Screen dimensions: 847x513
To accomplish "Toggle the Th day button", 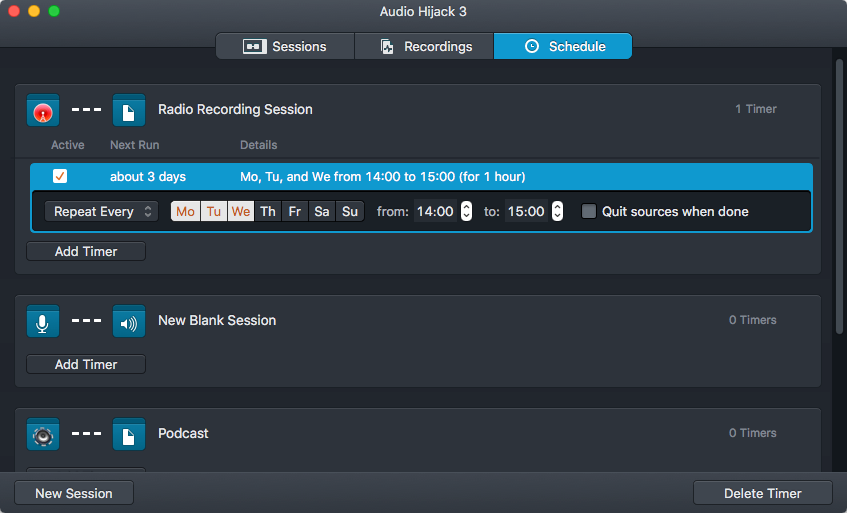I will [x=268, y=212].
